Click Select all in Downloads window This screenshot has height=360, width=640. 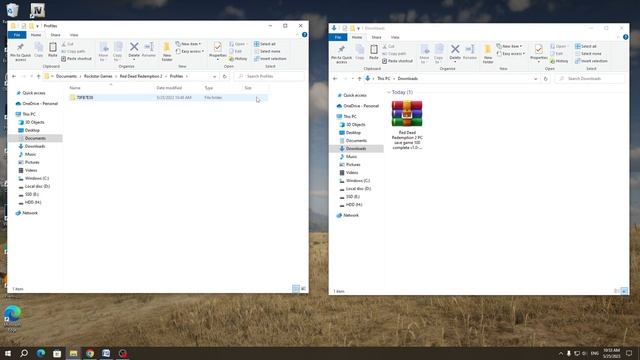[x=586, y=46]
